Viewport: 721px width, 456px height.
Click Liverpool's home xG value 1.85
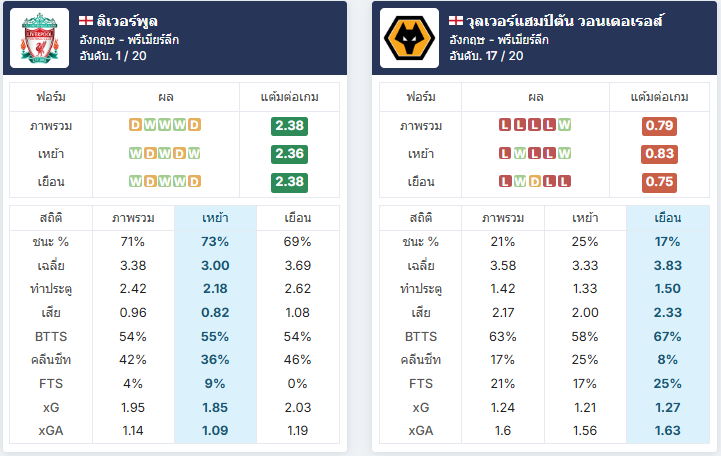point(215,407)
